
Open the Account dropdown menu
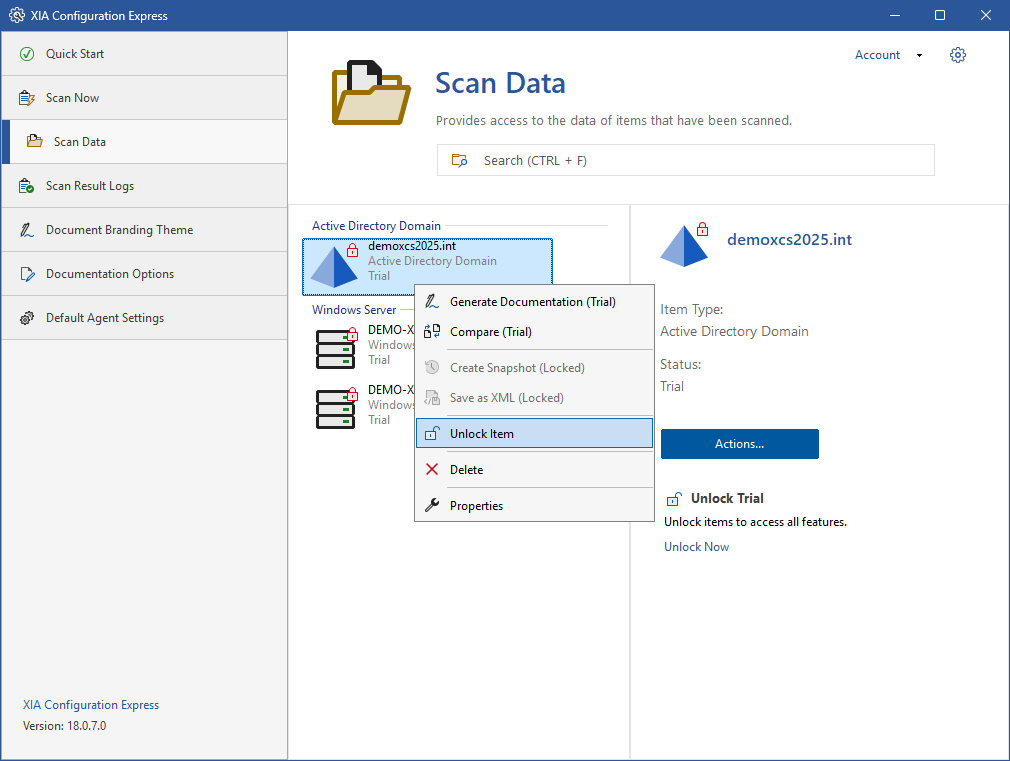(888, 55)
